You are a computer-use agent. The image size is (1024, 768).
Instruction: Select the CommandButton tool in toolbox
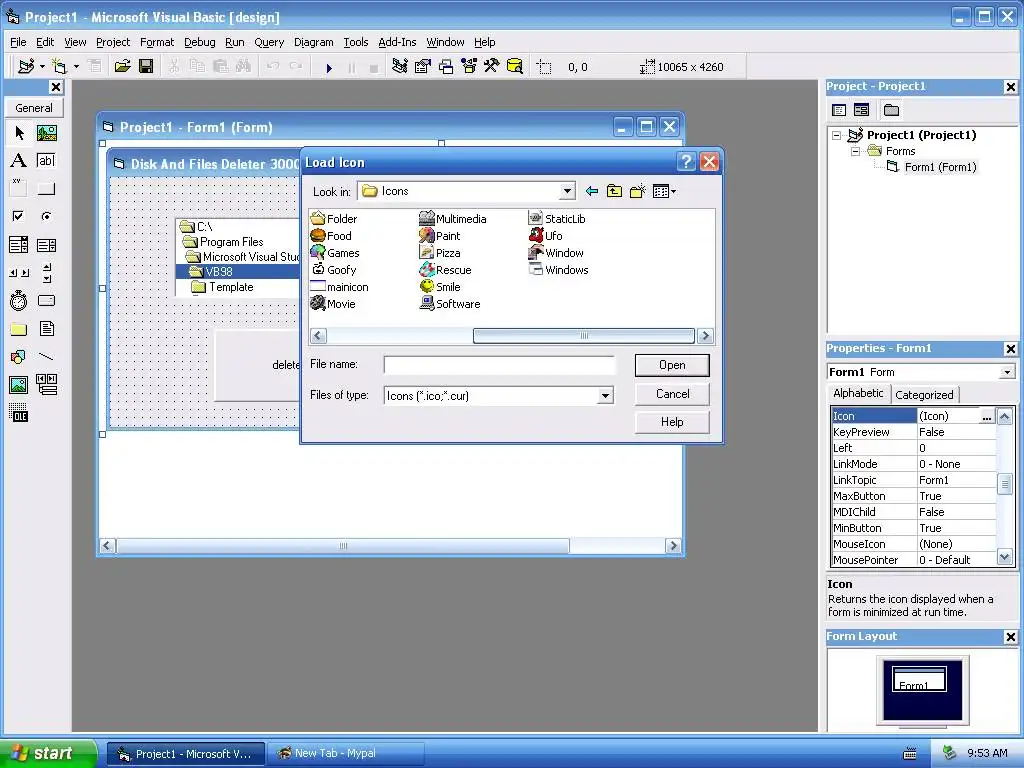(x=46, y=189)
